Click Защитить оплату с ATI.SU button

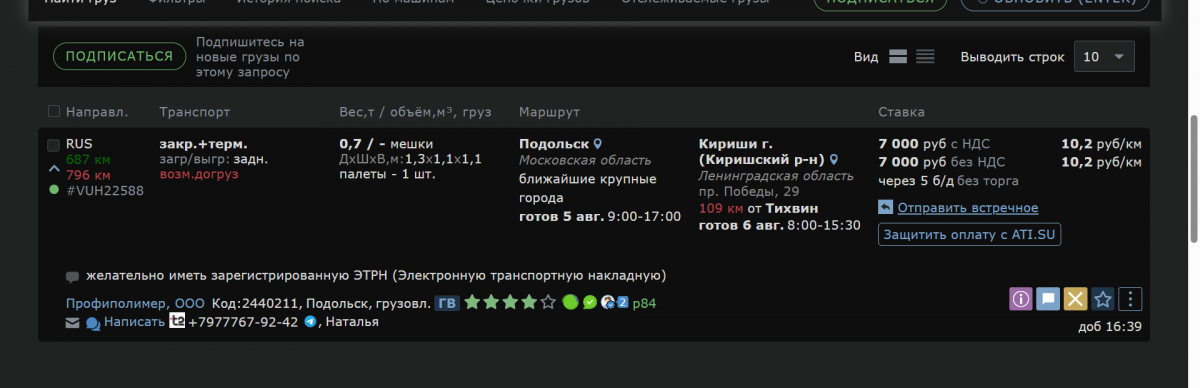point(970,234)
